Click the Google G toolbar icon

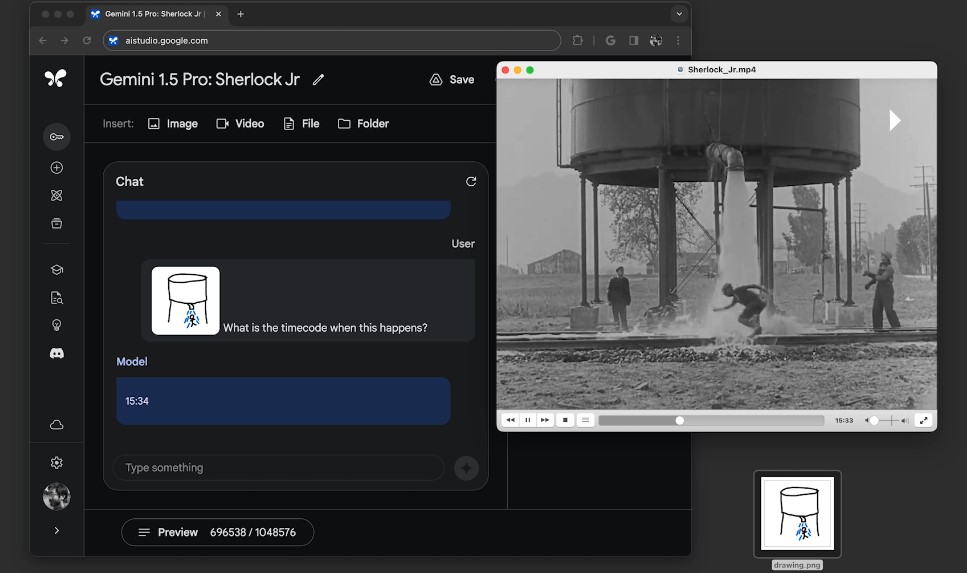coord(611,41)
